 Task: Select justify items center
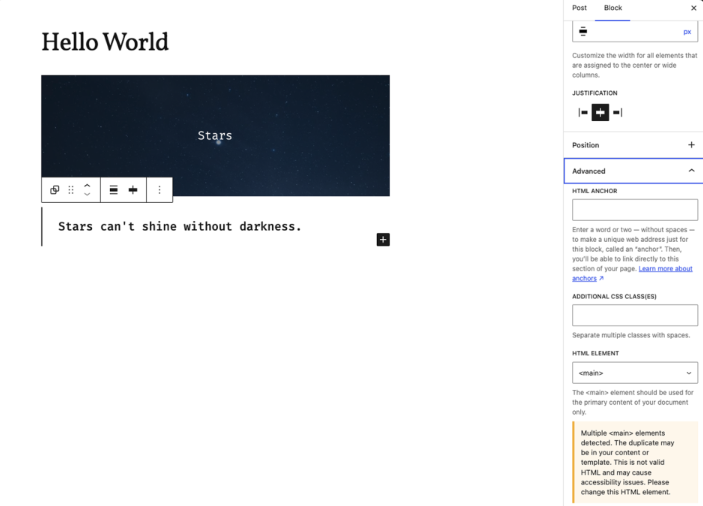pos(601,112)
